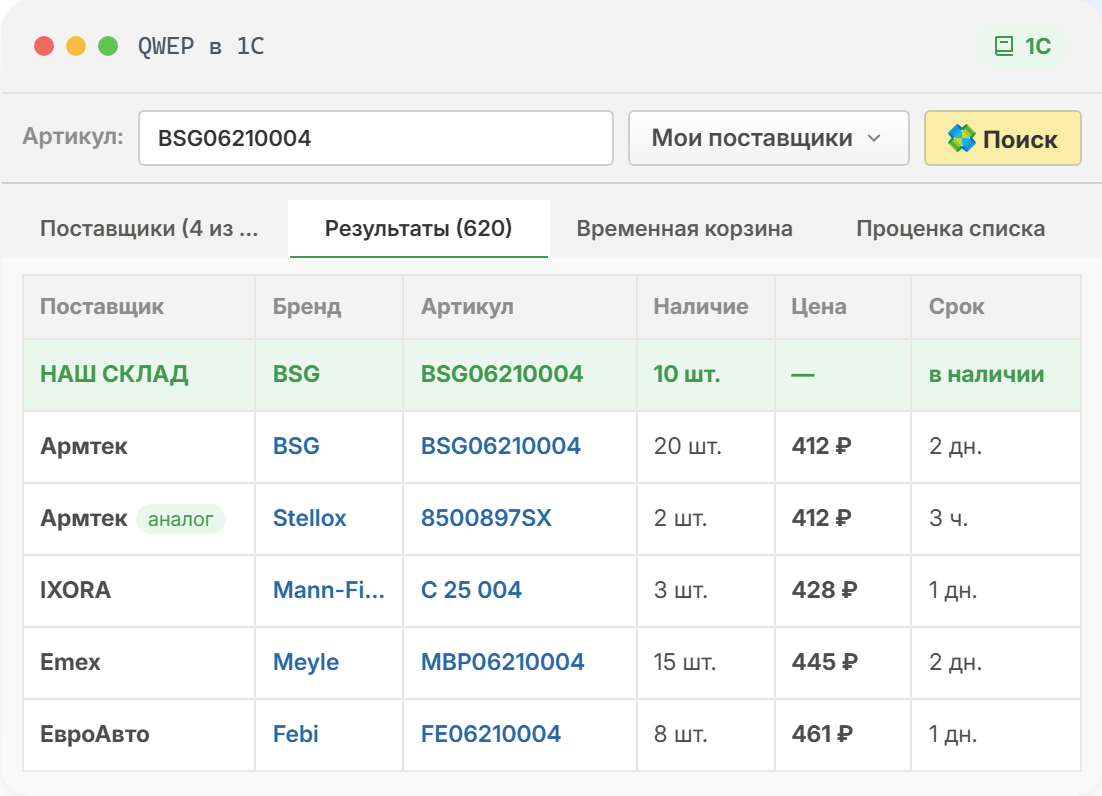This screenshot has width=1102, height=796.
Task: Open article link 8500897SX
Action: (486, 518)
